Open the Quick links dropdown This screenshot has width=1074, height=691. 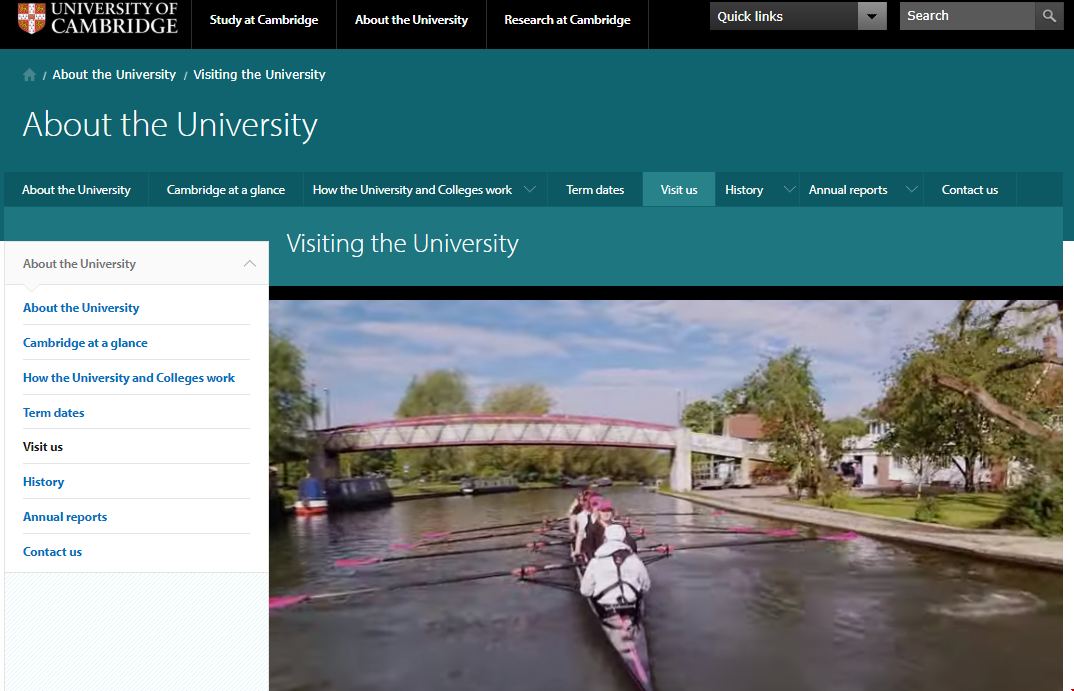(872, 16)
